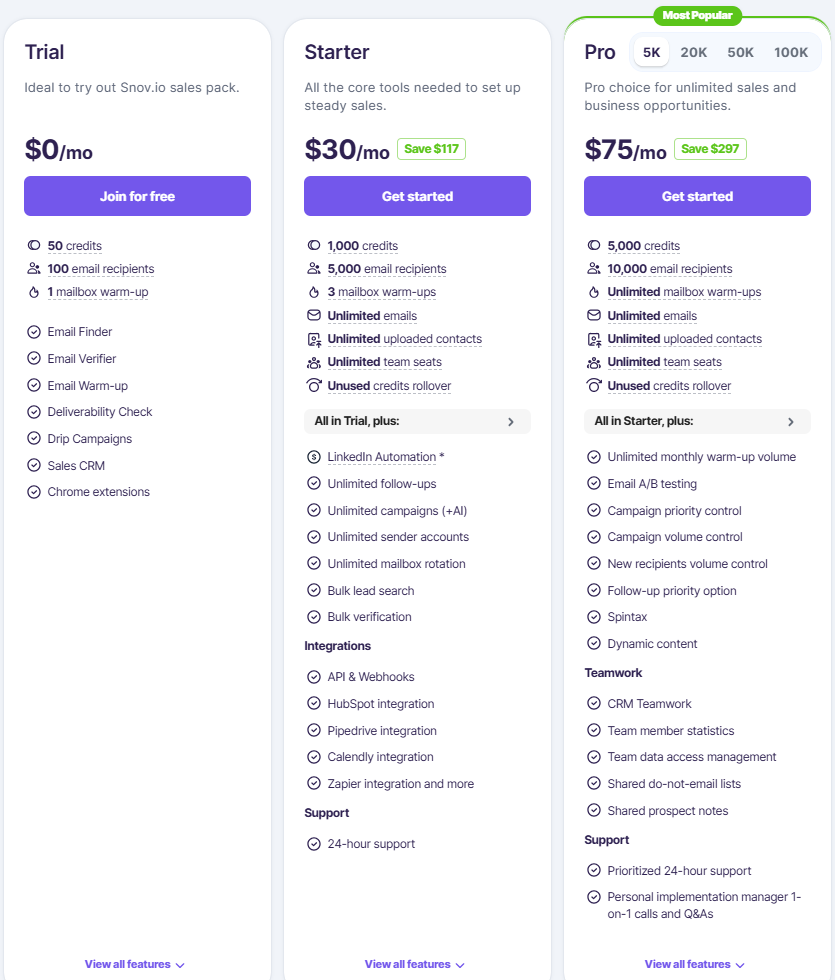Switch to the 50K credits tab in Pro
Screen dimensions: 835x980
click(x=741, y=52)
